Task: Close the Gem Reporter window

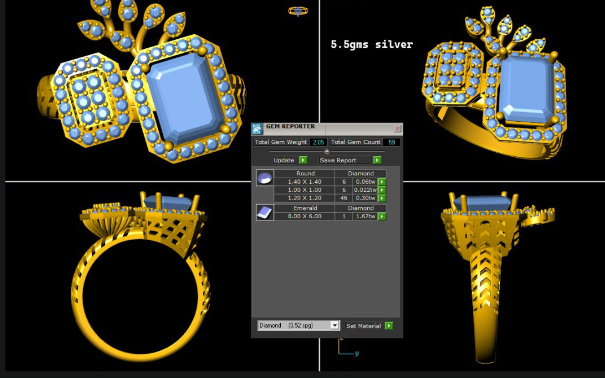Action: [397, 128]
